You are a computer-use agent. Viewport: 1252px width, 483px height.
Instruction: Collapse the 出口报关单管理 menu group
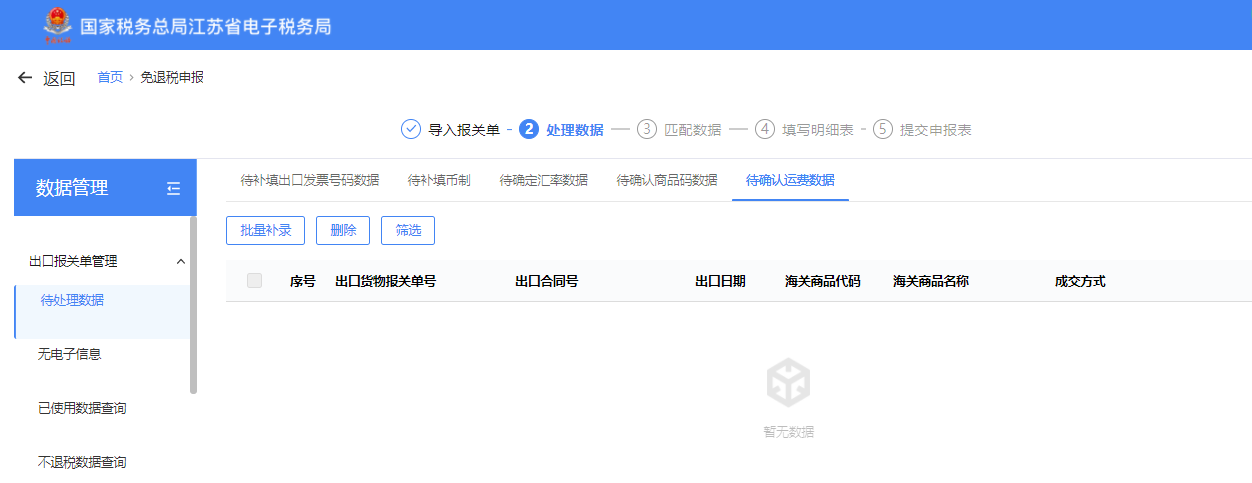(181, 262)
